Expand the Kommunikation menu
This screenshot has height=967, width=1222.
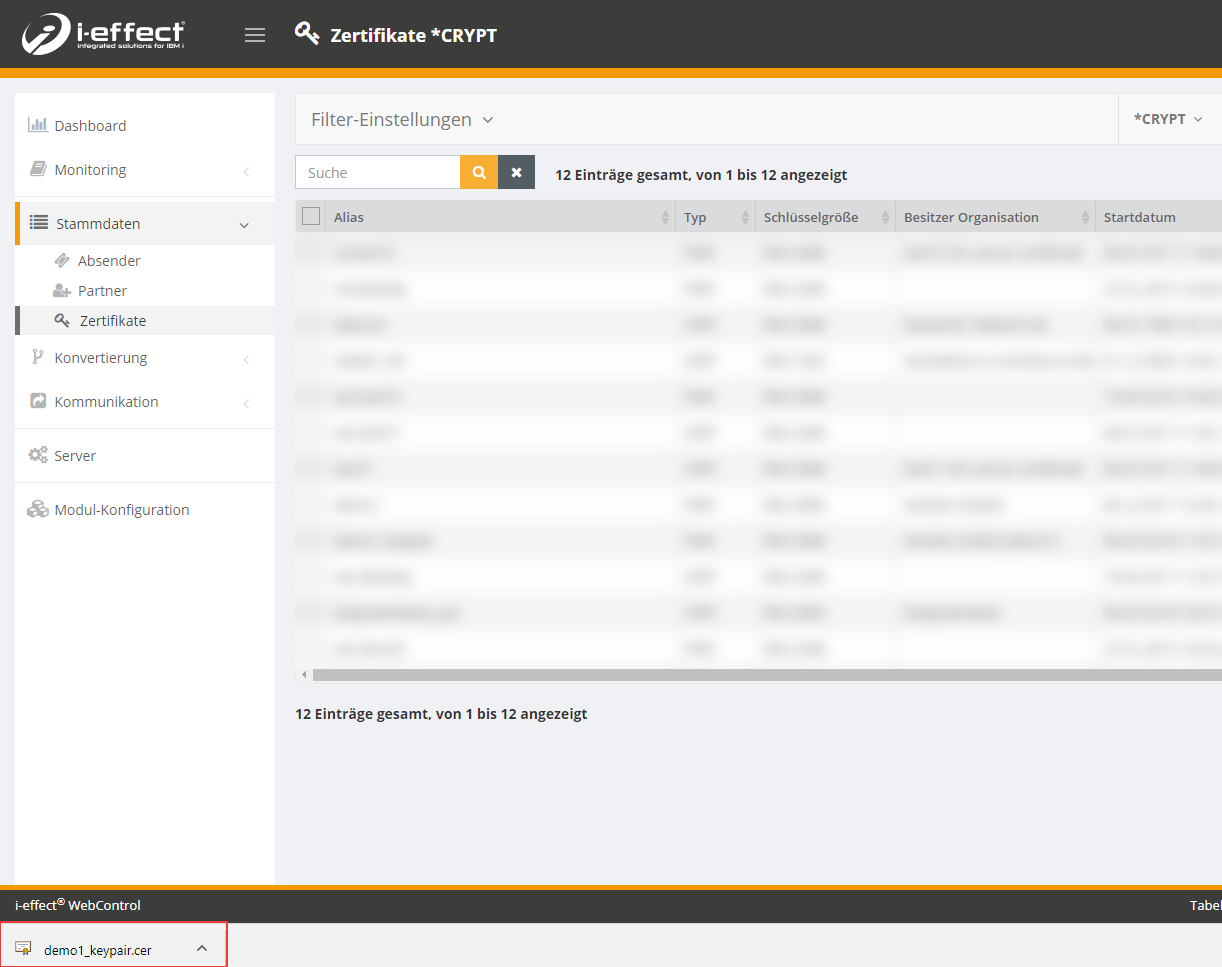tap(106, 402)
